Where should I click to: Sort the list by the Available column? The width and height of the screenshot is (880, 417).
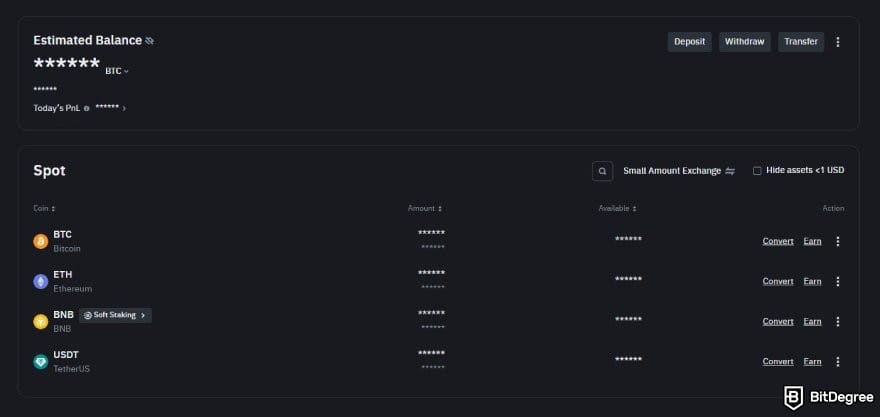click(x=617, y=208)
